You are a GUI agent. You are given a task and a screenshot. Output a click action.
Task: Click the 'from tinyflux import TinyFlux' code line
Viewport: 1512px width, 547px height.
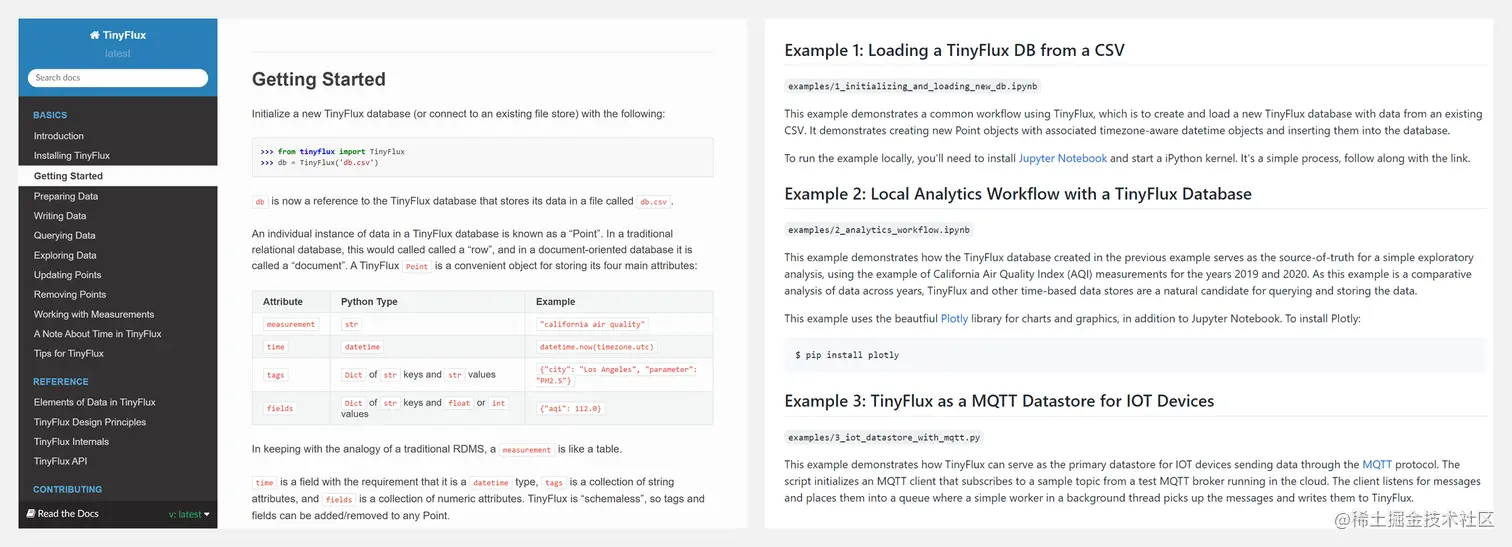coord(332,152)
